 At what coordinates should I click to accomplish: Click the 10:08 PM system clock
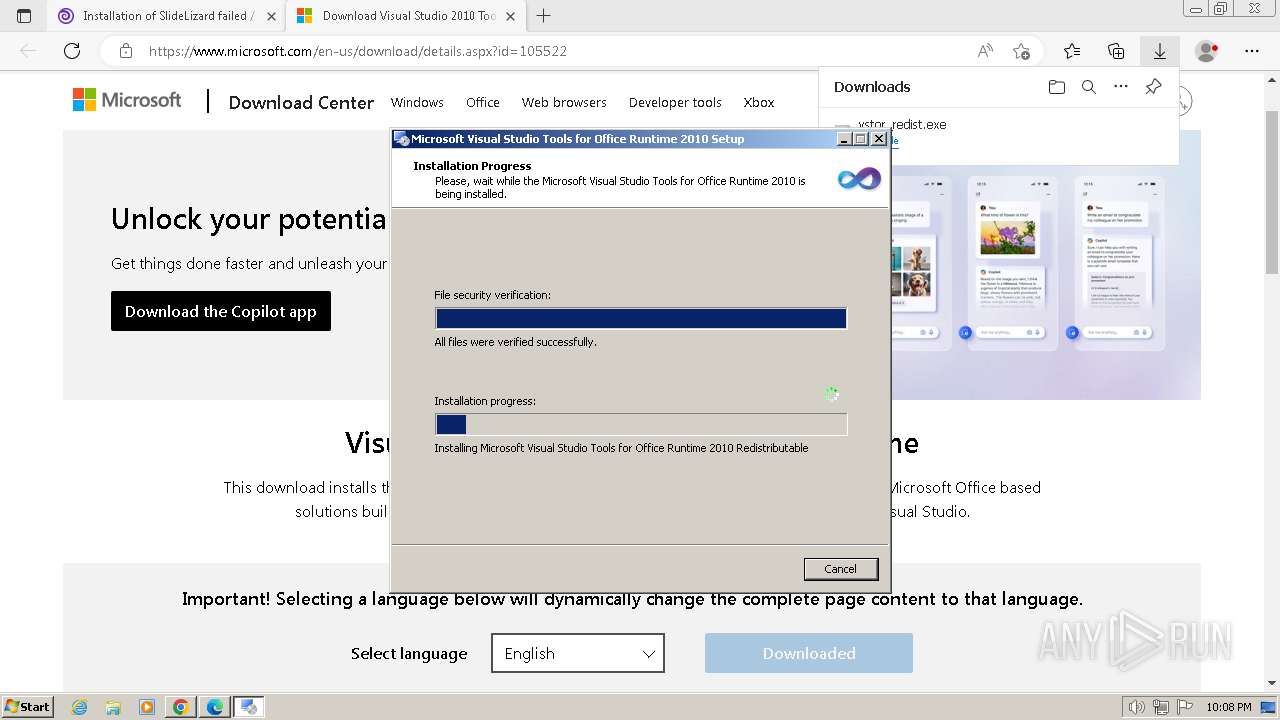click(1229, 707)
